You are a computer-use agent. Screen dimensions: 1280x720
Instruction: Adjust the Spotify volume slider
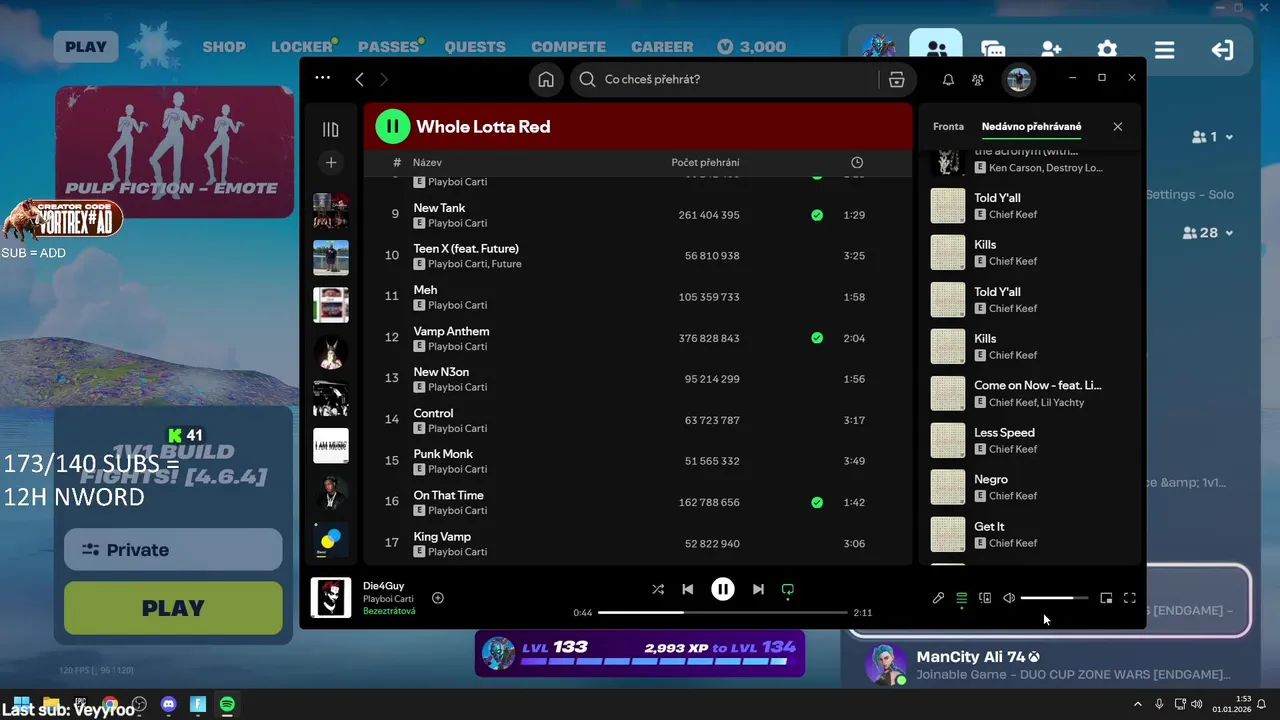(1054, 598)
